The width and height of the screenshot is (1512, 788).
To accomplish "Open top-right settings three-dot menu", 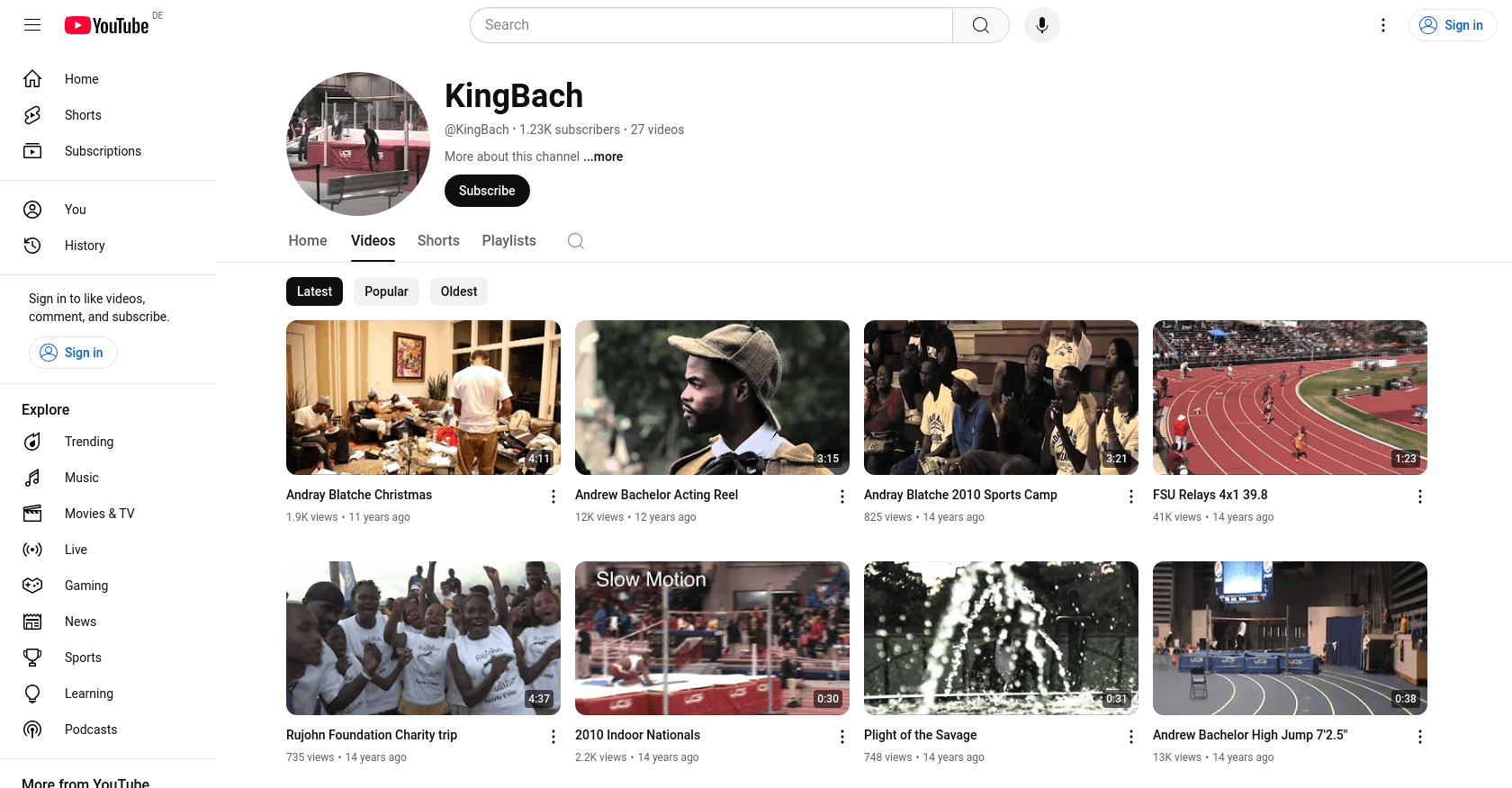I will click(x=1383, y=25).
